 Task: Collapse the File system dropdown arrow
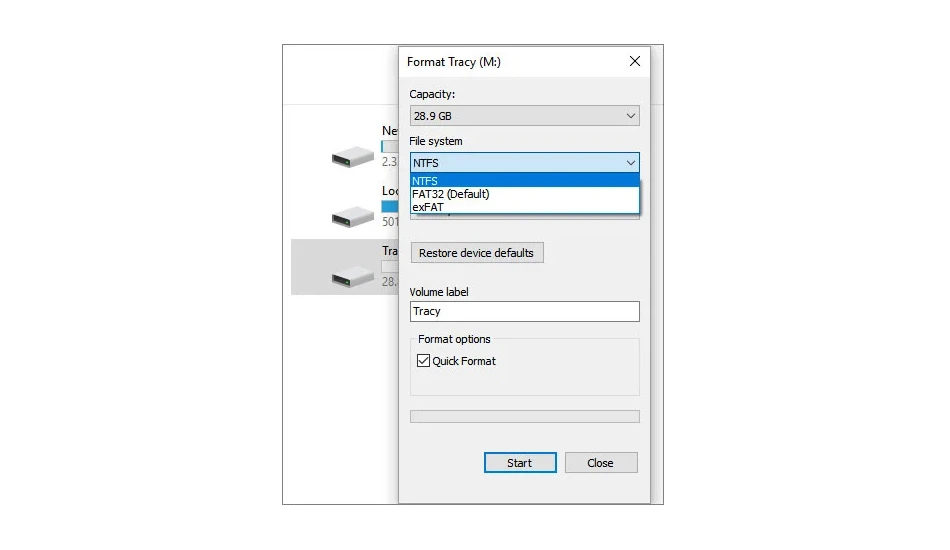(x=631, y=163)
